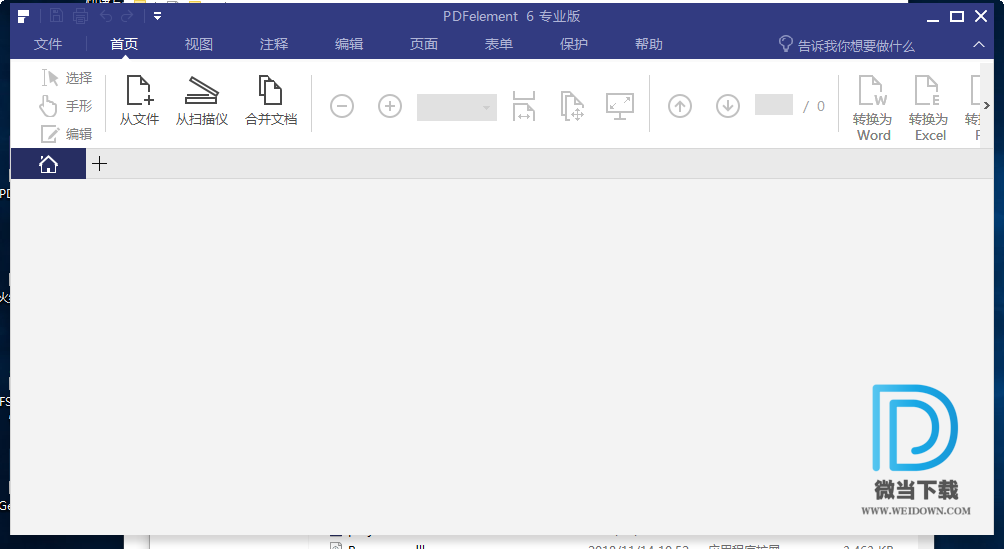Click the Redo arrow icon
1004x549 pixels.
click(127, 16)
